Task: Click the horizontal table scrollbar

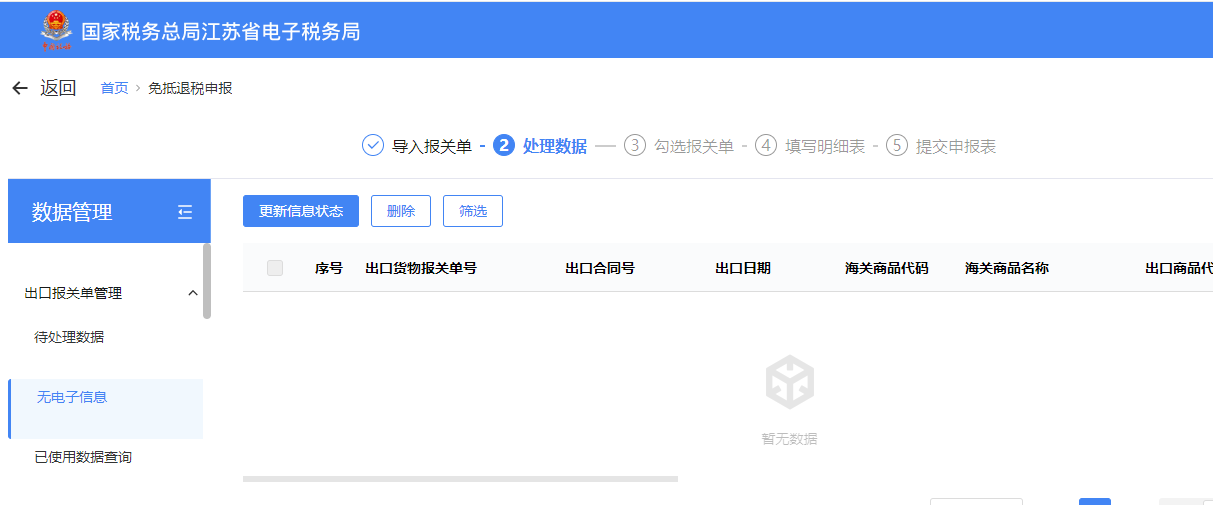Action: (x=460, y=479)
